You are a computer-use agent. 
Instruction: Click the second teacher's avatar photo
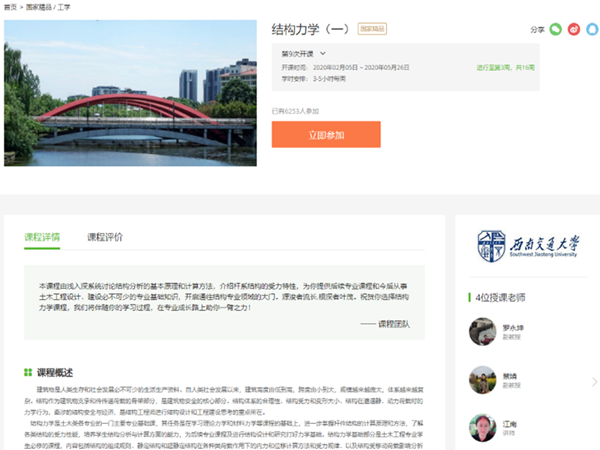[482, 380]
